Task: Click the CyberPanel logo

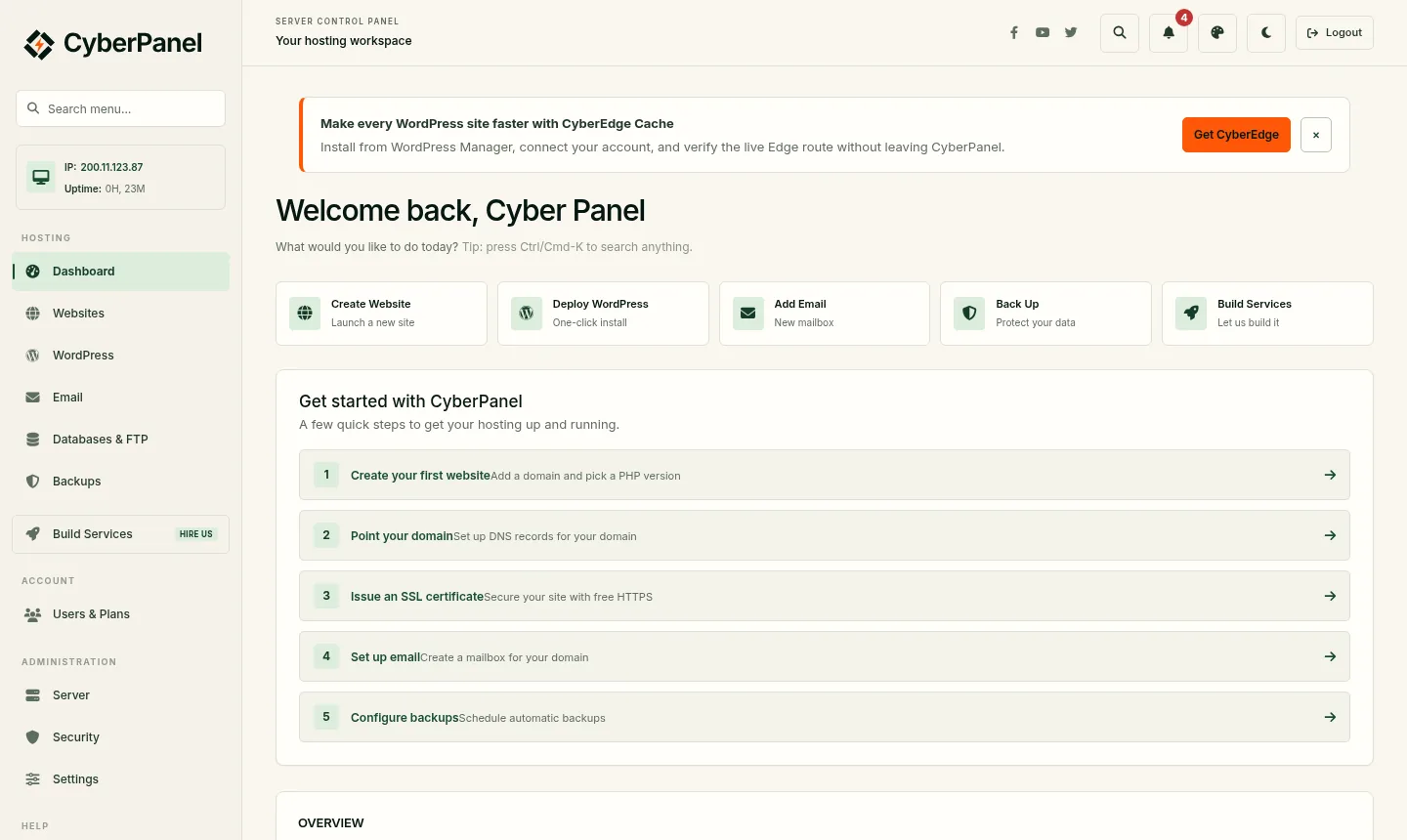Action: click(113, 44)
